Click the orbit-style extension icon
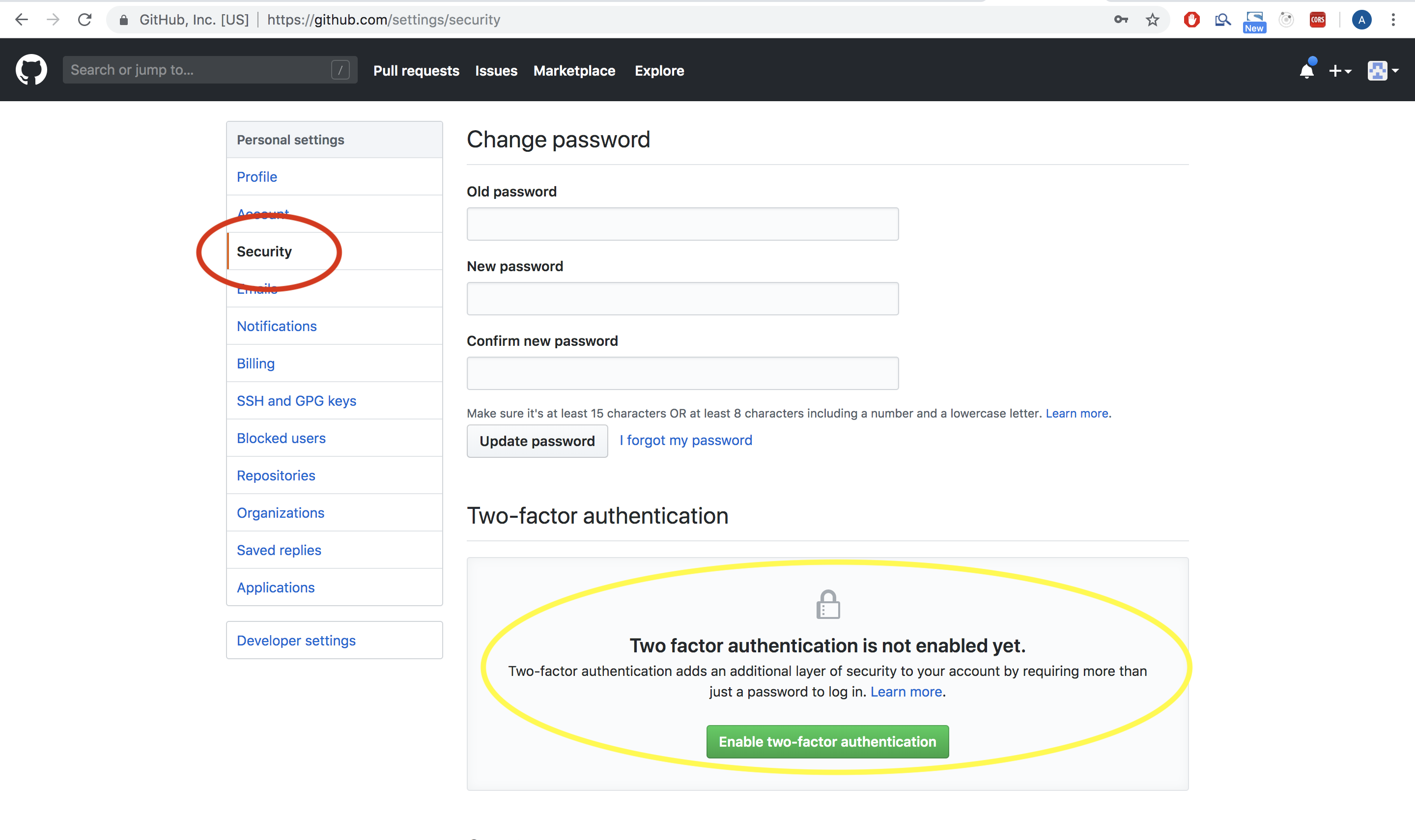The height and width of the screenshot is (840, 1415). point(1286,19)
